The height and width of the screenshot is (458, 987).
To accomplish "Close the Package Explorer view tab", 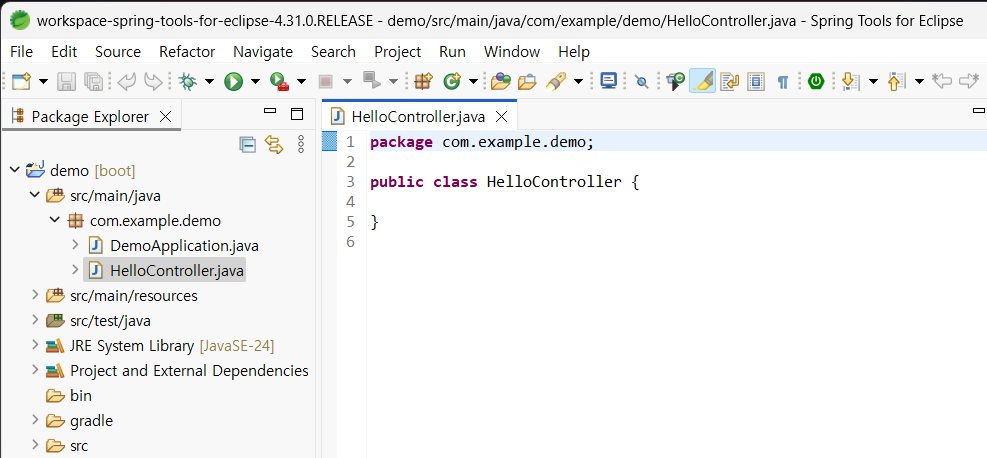I will [165, 117].
